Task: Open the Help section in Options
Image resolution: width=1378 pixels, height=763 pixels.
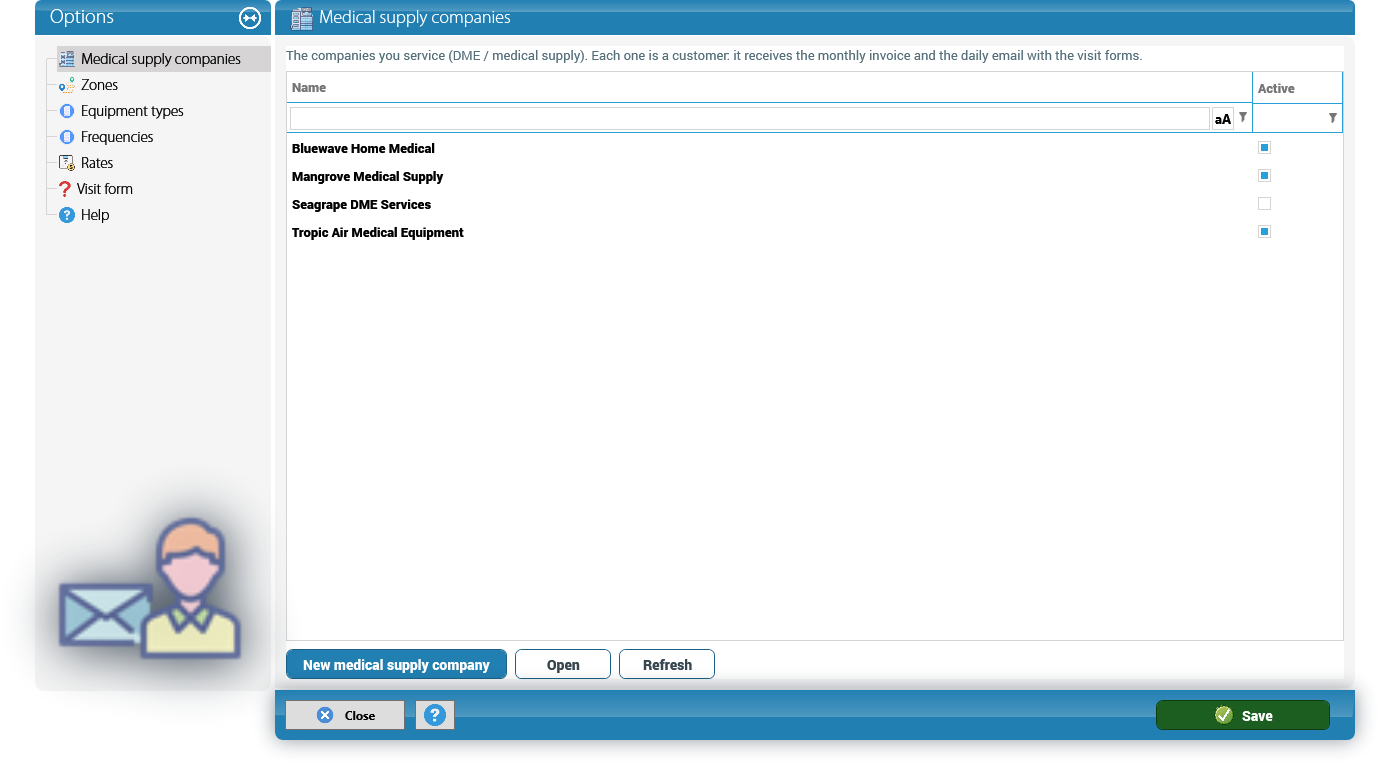Action: (x=95, y=215)
